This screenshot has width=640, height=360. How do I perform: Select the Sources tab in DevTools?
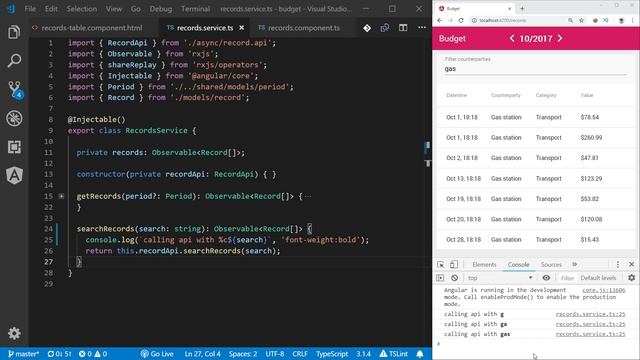click(x=551, y=264)
